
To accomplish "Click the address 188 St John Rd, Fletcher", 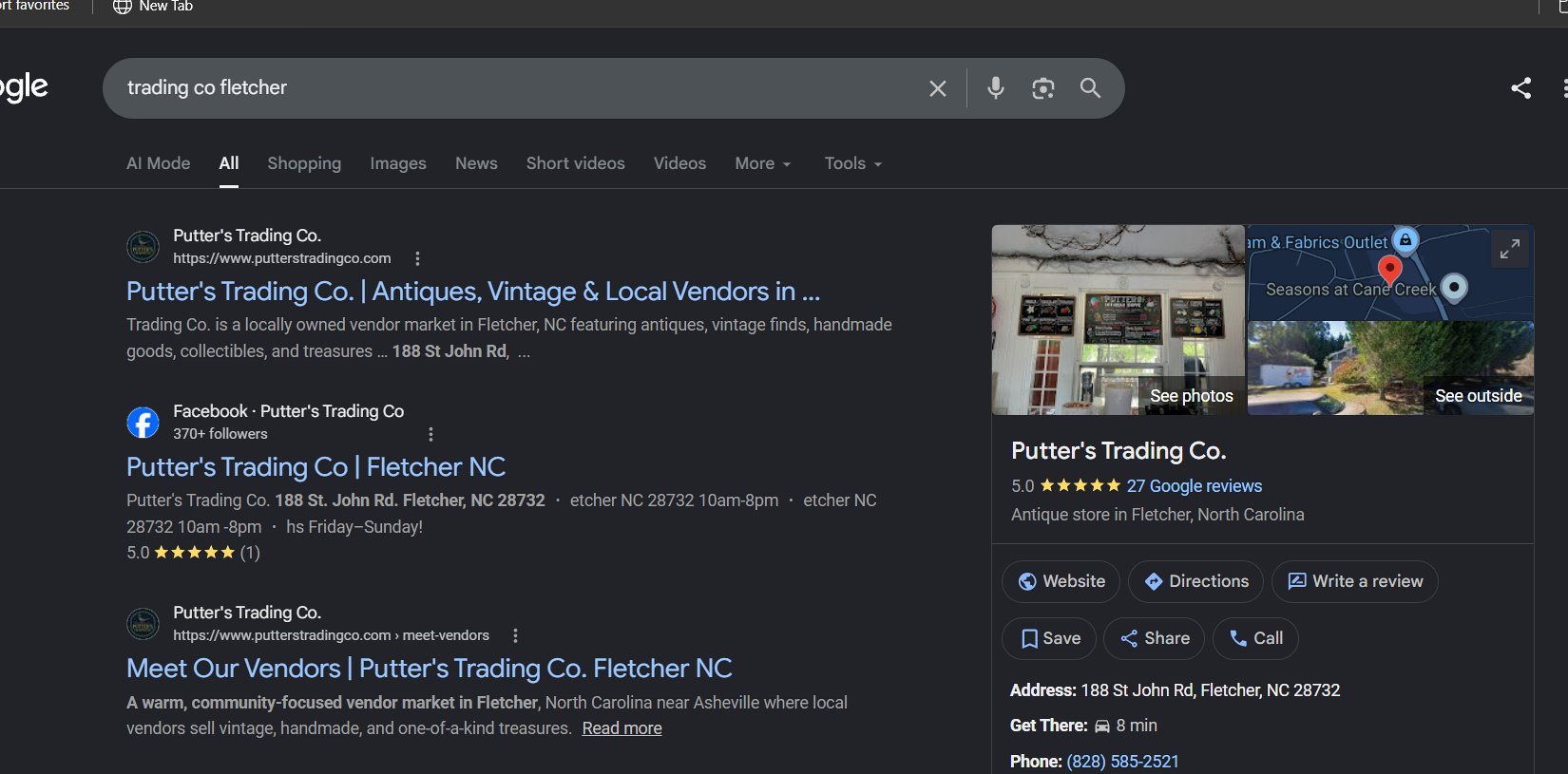I will click(x=1210, y=690).
